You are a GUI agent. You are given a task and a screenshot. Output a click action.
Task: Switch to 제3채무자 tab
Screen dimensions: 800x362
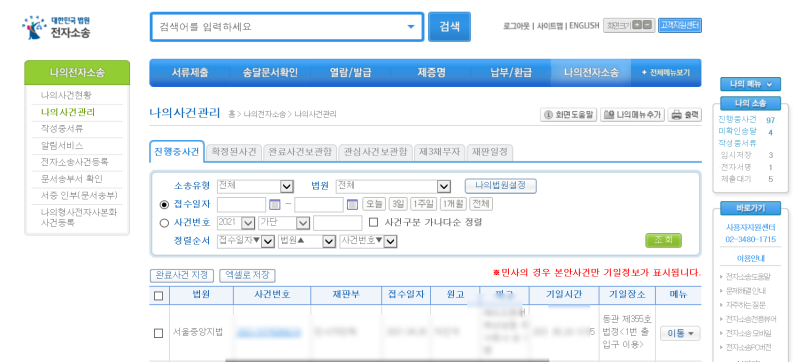pos(439,152)
